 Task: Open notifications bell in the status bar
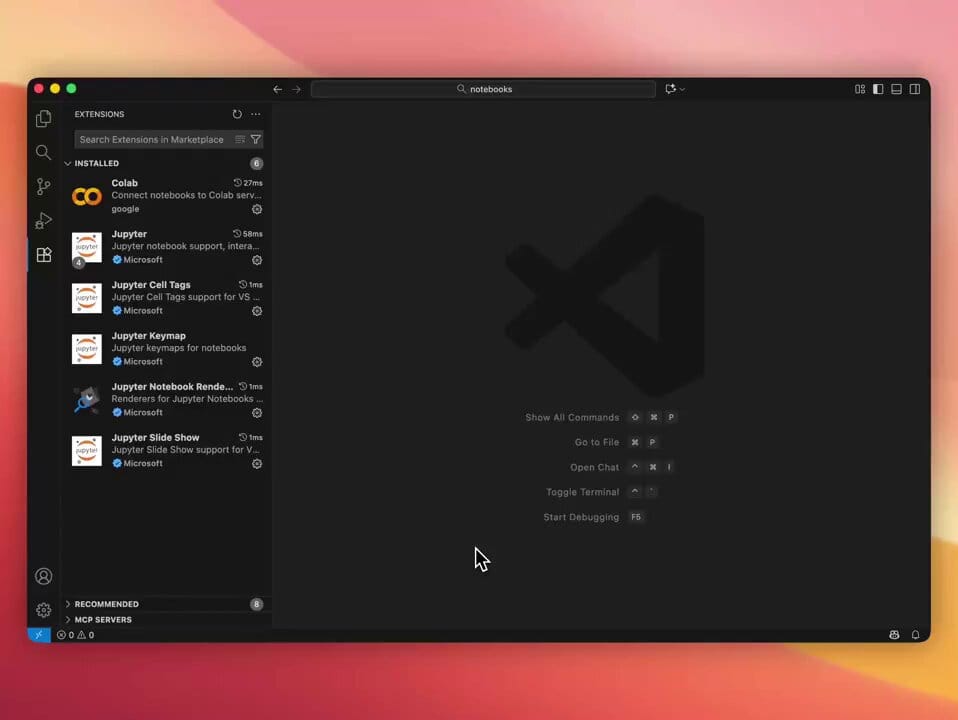915,635
